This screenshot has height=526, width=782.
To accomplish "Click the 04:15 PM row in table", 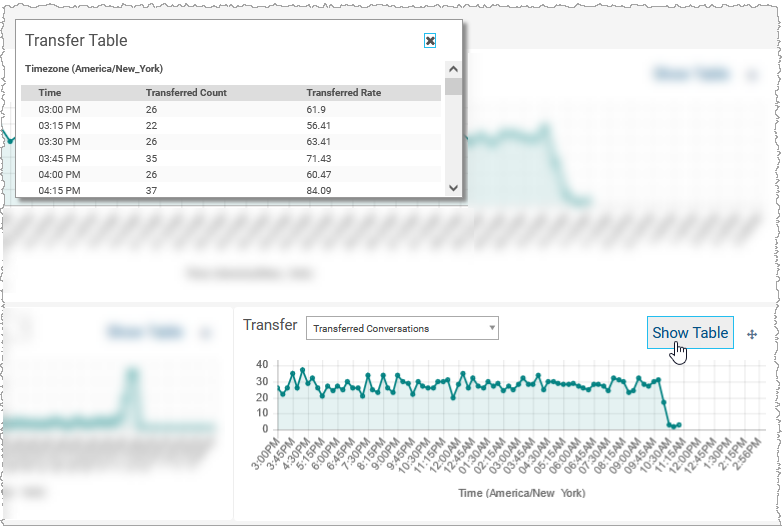I will (230, 190).
